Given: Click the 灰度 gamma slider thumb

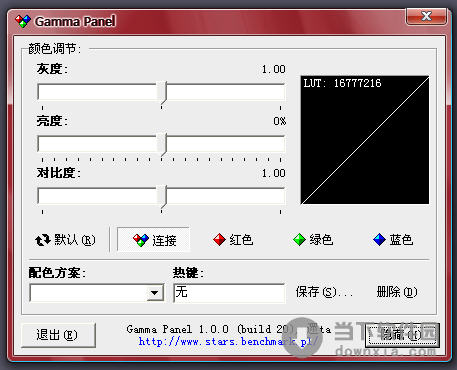Looking at the screenshot, I should (x=162, y=93).
